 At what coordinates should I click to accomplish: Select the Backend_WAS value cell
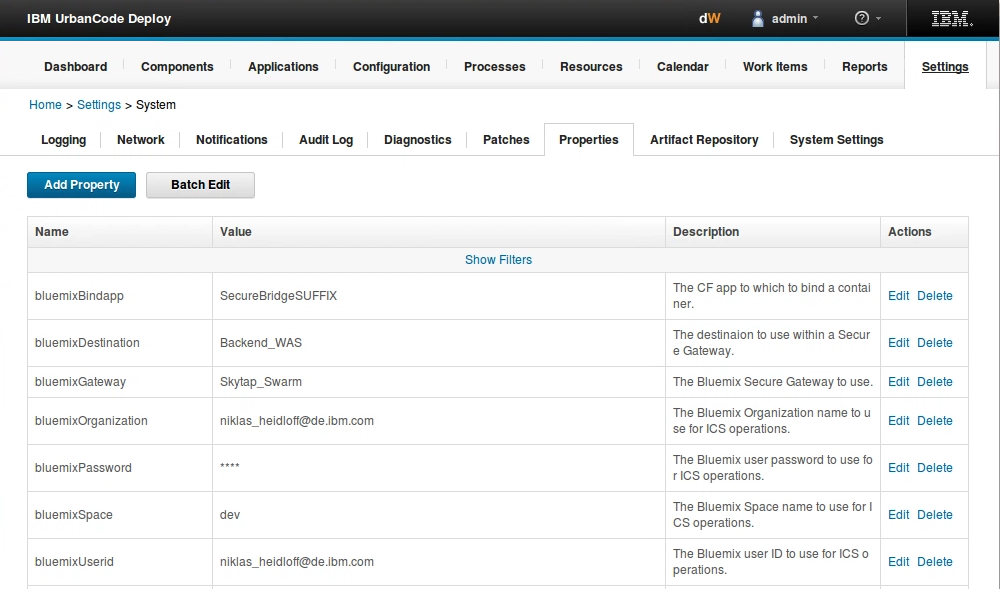[x=439, y=343]
